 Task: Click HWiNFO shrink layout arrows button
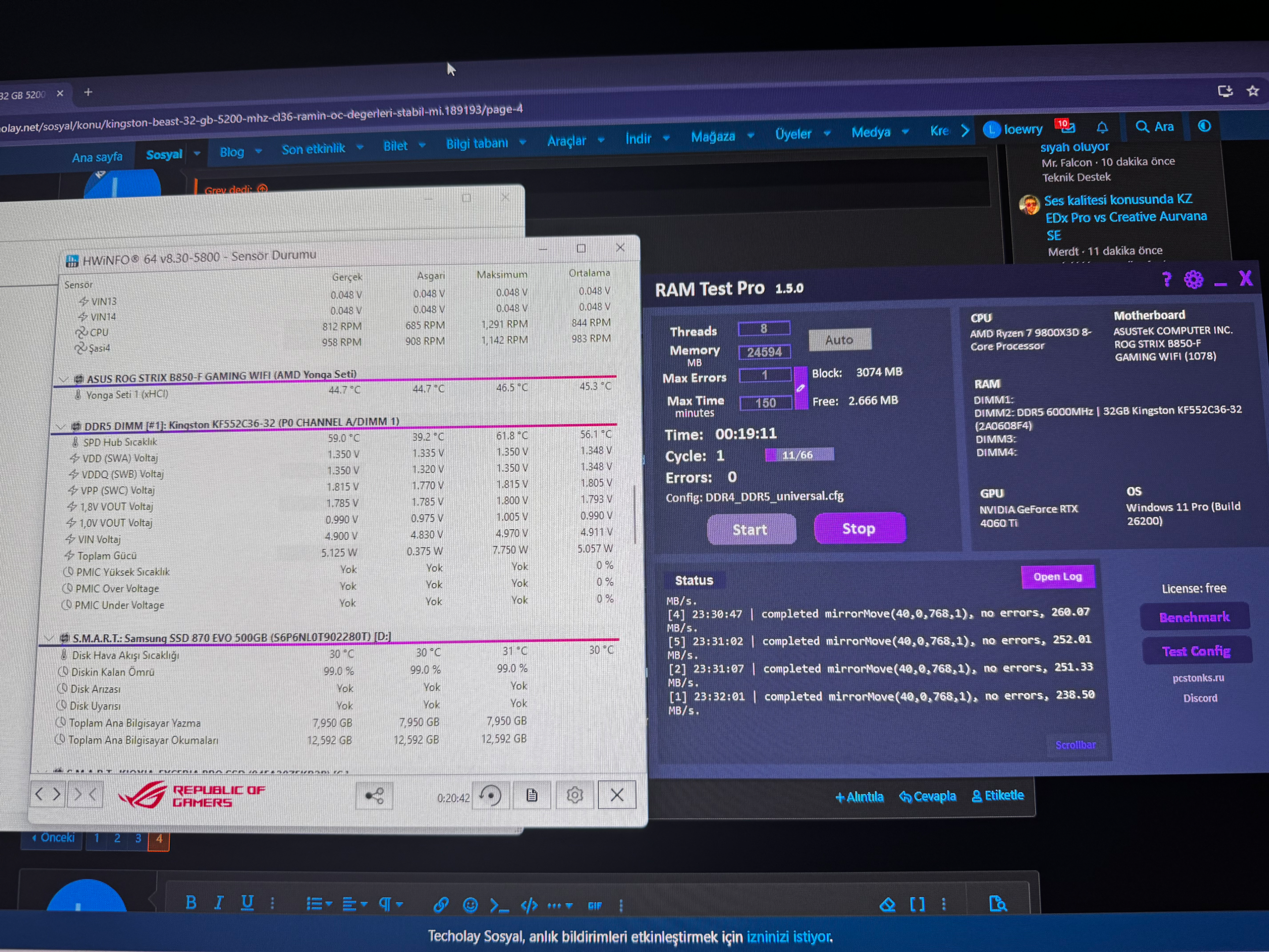pyautogui.click(x=86, y=794)
